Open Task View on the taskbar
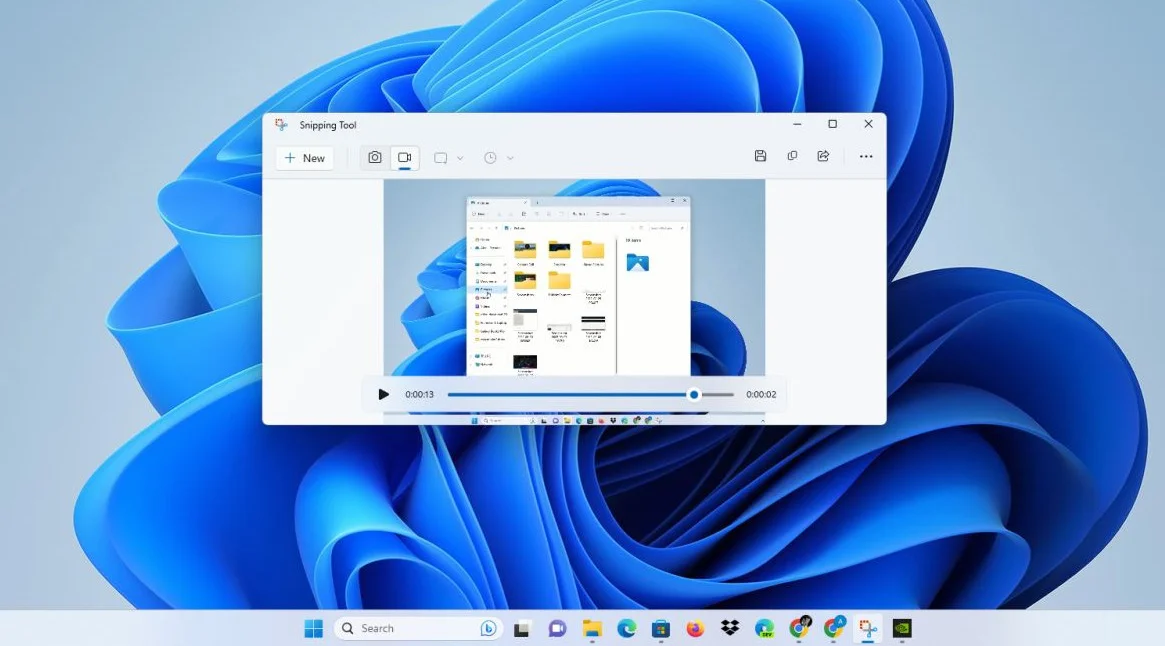 pyautogui.click(x=522, y=629)
